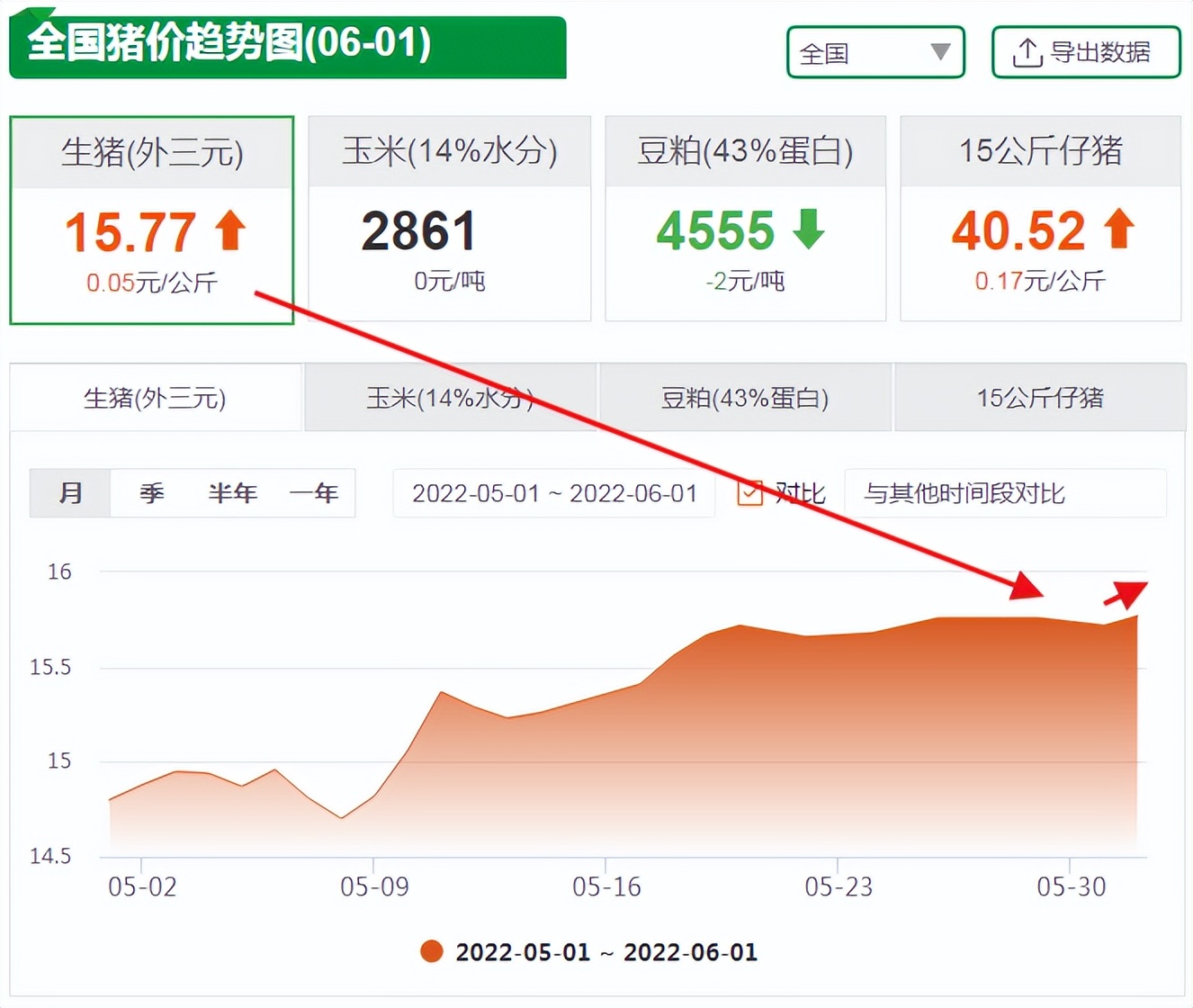Select the 半年 time range
The image size is (1193, 1008).
233,493
